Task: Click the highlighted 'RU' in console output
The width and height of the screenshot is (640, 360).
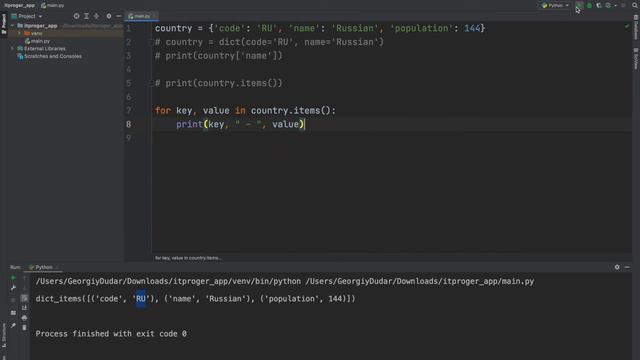Action: tap(140, 299)
